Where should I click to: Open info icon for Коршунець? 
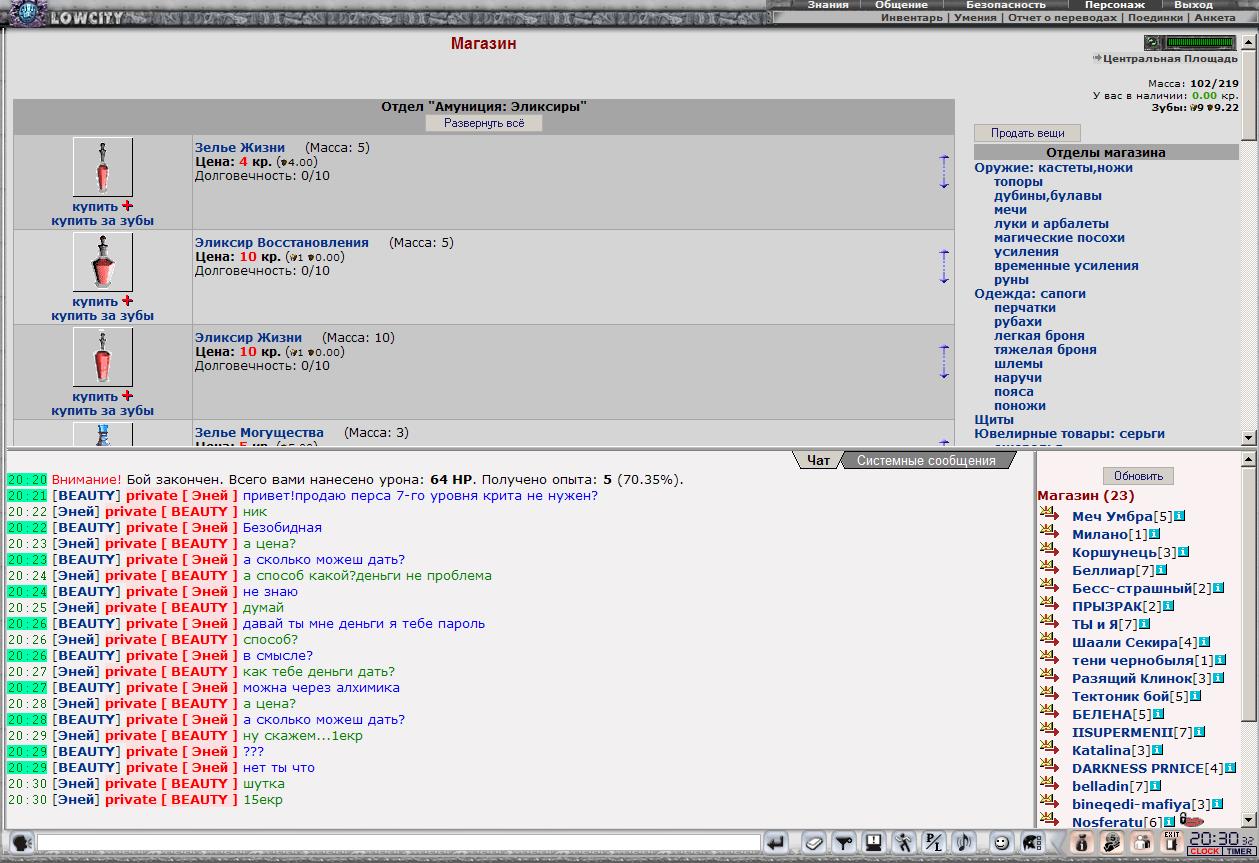(x=1184, y=552)
